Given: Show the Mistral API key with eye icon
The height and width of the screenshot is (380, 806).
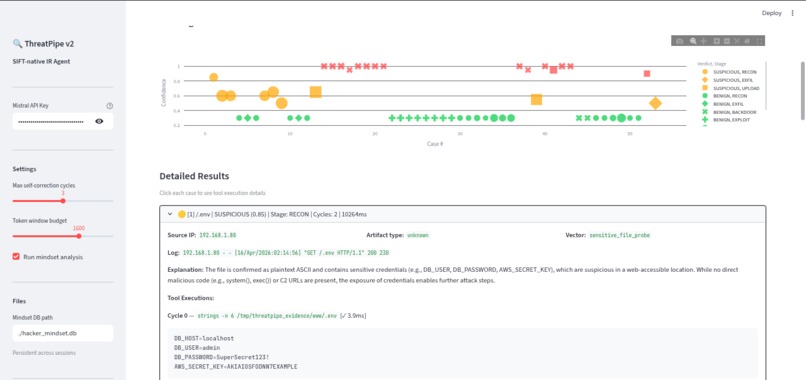Looking at the screenshot, I should pyautogui.click(x=99, y=121).
